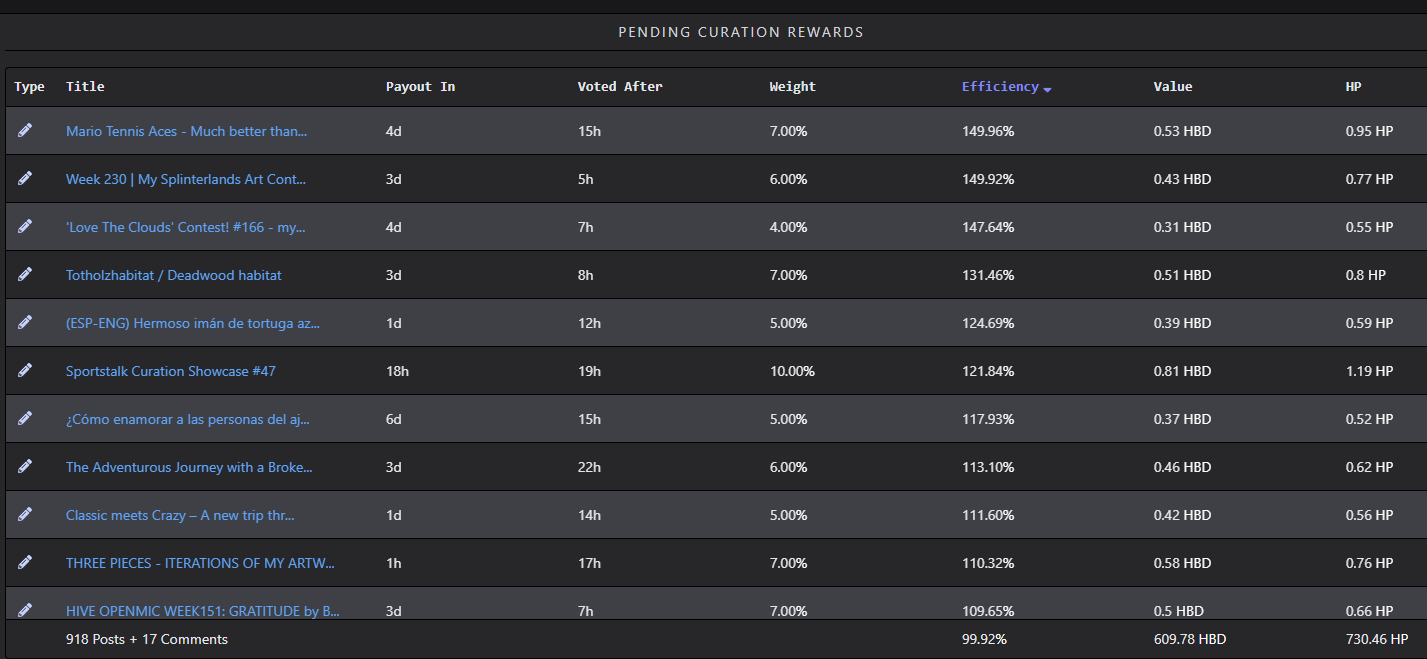Sort by the Voted After column header
This screenshot has height=659, width=1427.
click(x=620, y=87)
